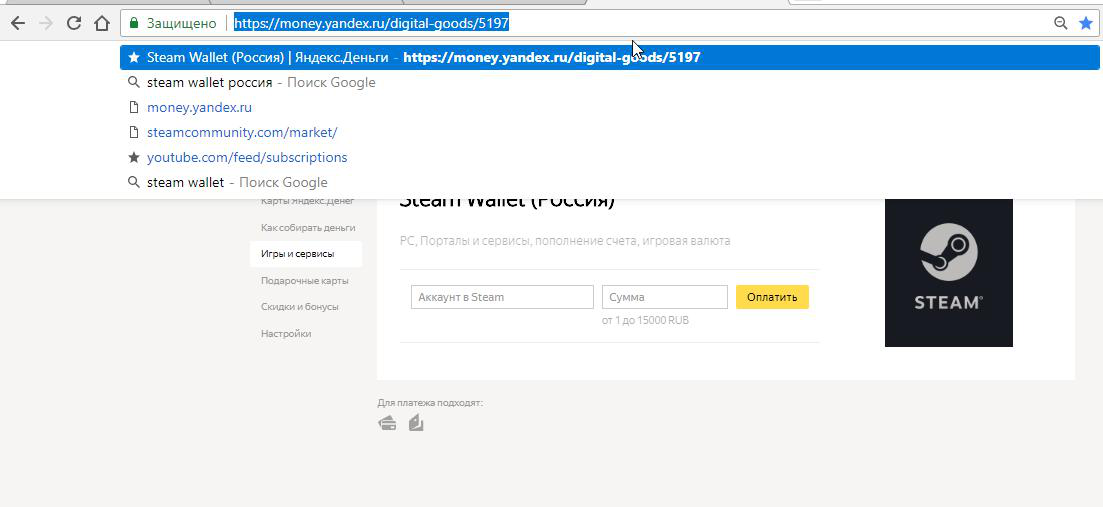This screenshot has width=1103, height=507.
Task: Reload the page with refresh icon
Action: [74, 23]
